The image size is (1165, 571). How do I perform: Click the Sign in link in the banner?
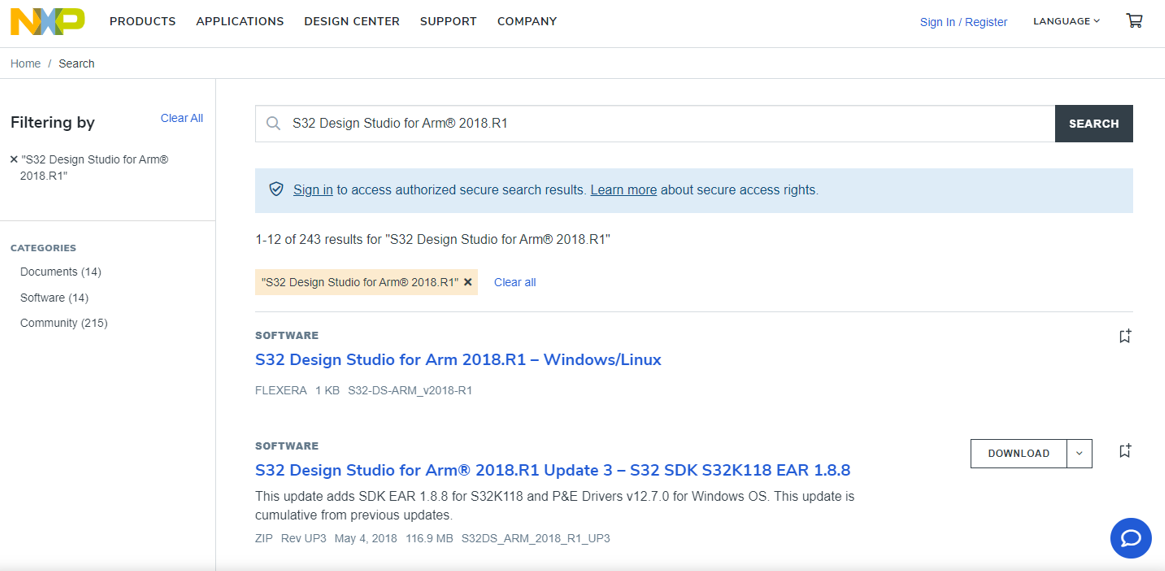[313, 190]
